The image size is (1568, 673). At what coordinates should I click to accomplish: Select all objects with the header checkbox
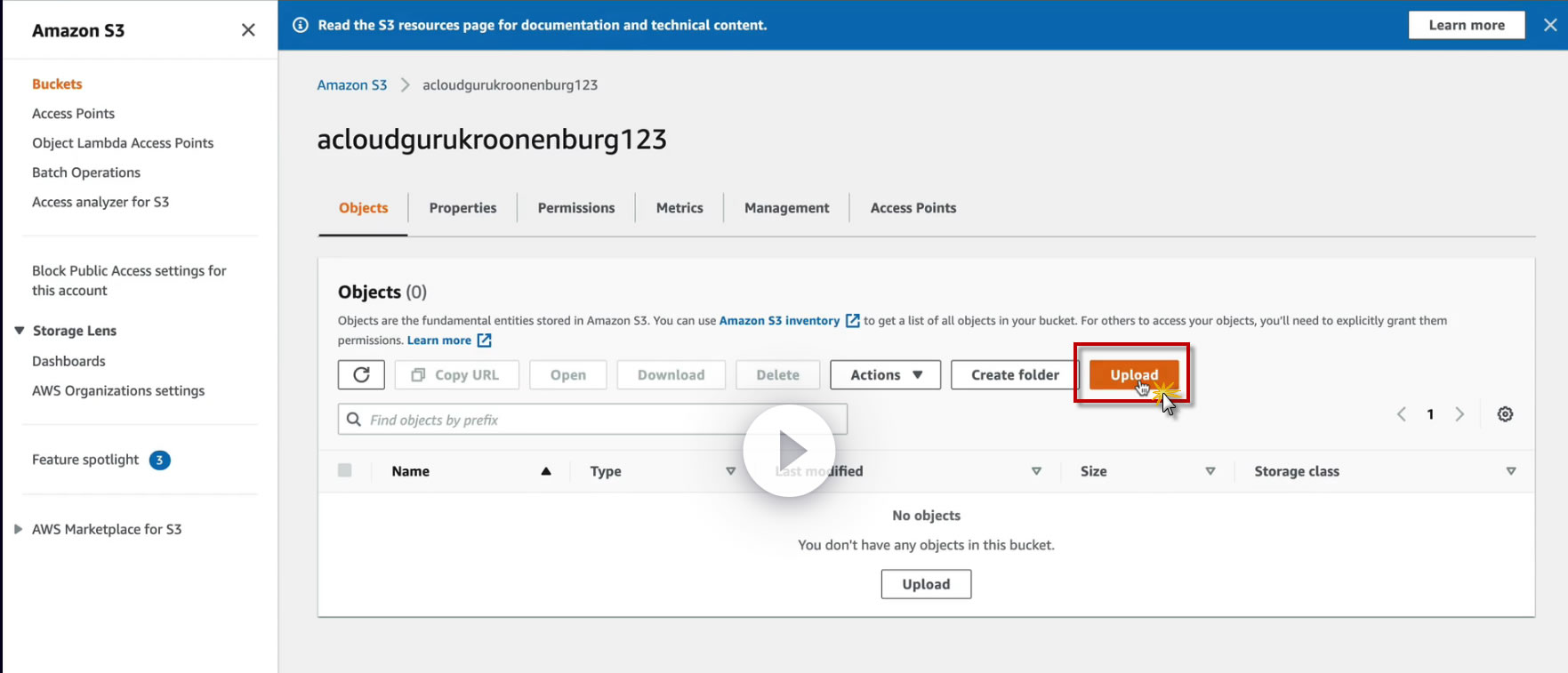(x=345, y=470)
